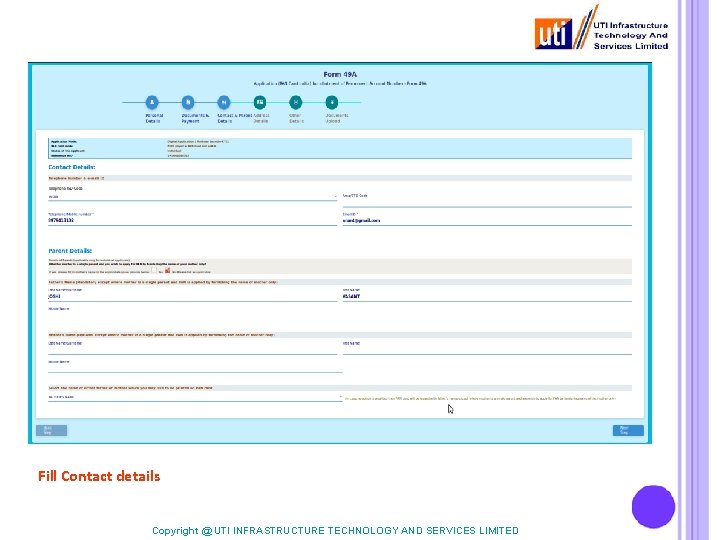The height and width of the screenshot is (540, 720).
Task: Jump to the Address Details step icon
Action: (x=260, y=102)
